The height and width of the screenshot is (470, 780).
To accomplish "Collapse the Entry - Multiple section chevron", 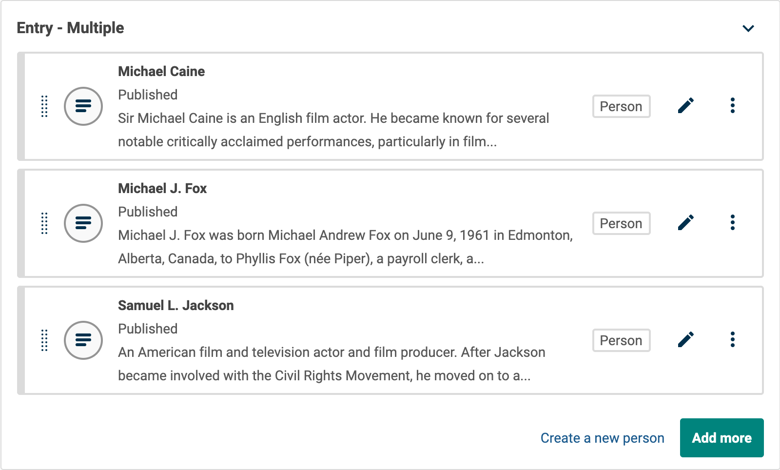I will (748, 28).
